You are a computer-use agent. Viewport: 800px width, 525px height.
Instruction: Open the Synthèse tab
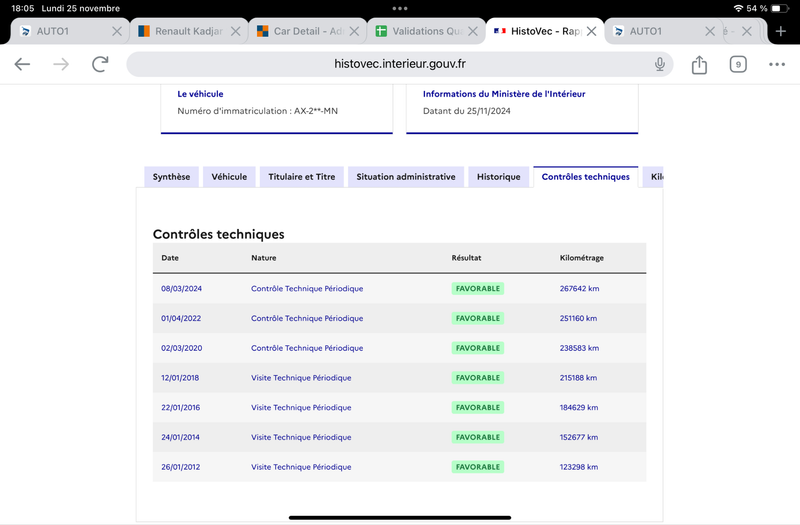click(171, 177)
